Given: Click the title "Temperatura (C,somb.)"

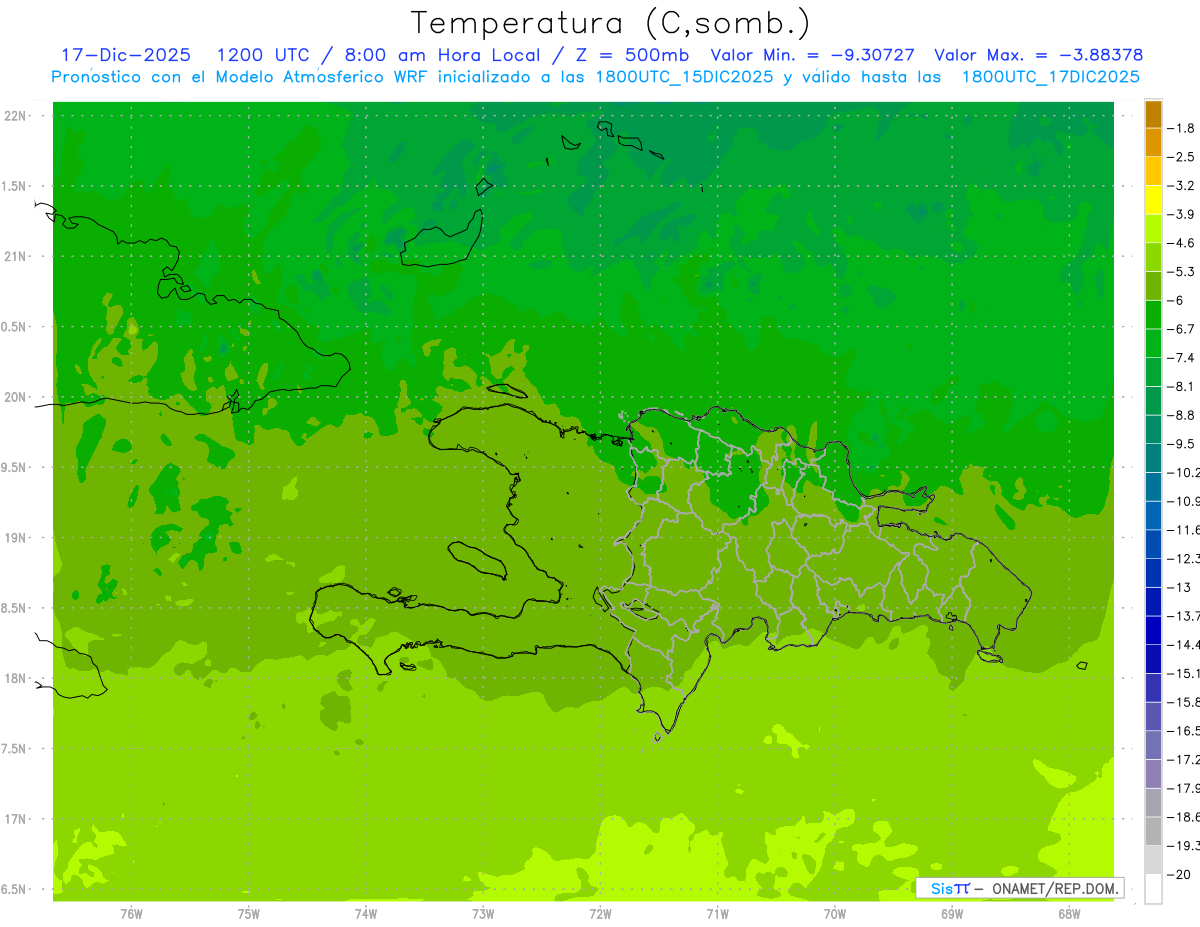Looking at the screenshot, I should 610,23.
